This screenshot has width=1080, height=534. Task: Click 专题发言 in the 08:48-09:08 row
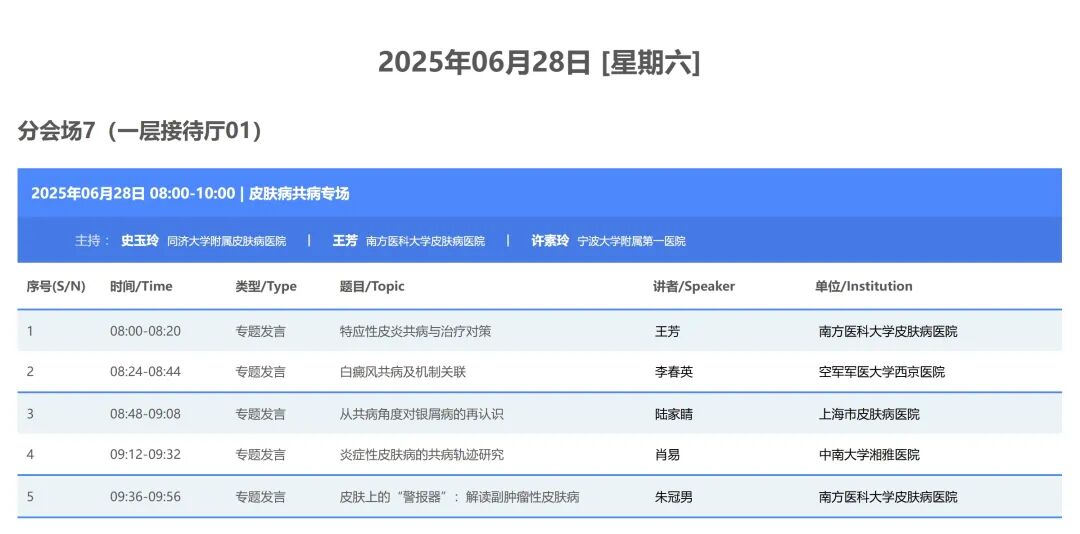(x=260, y=414)
